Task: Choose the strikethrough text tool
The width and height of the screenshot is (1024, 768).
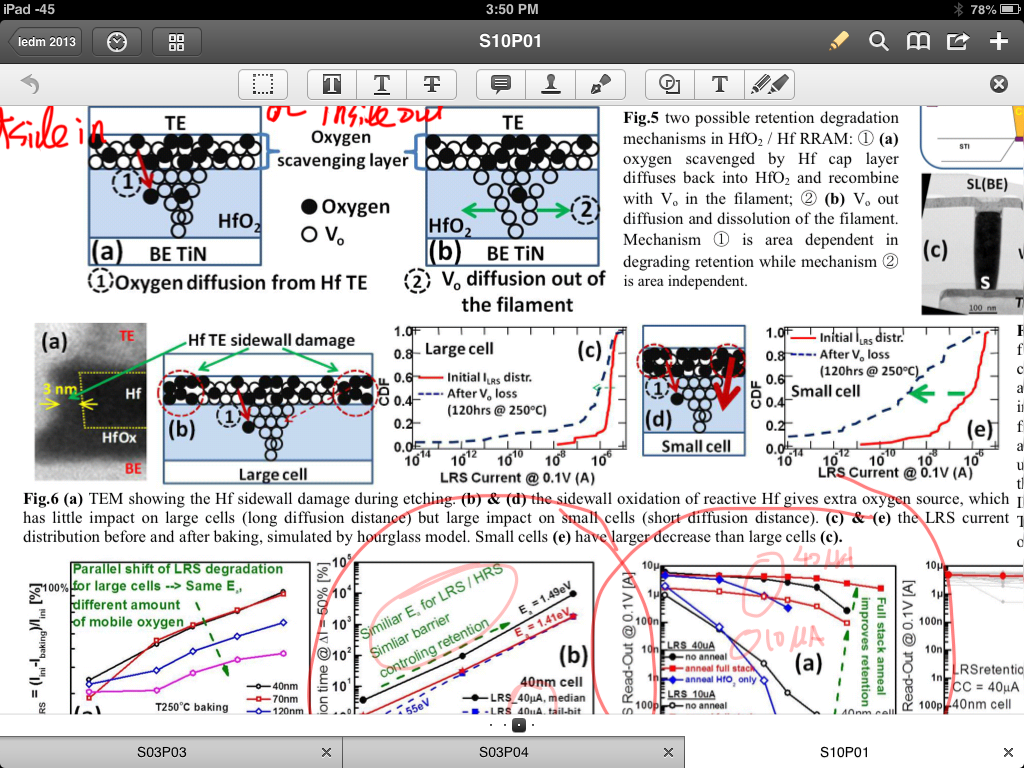Action: pos(431,85)
